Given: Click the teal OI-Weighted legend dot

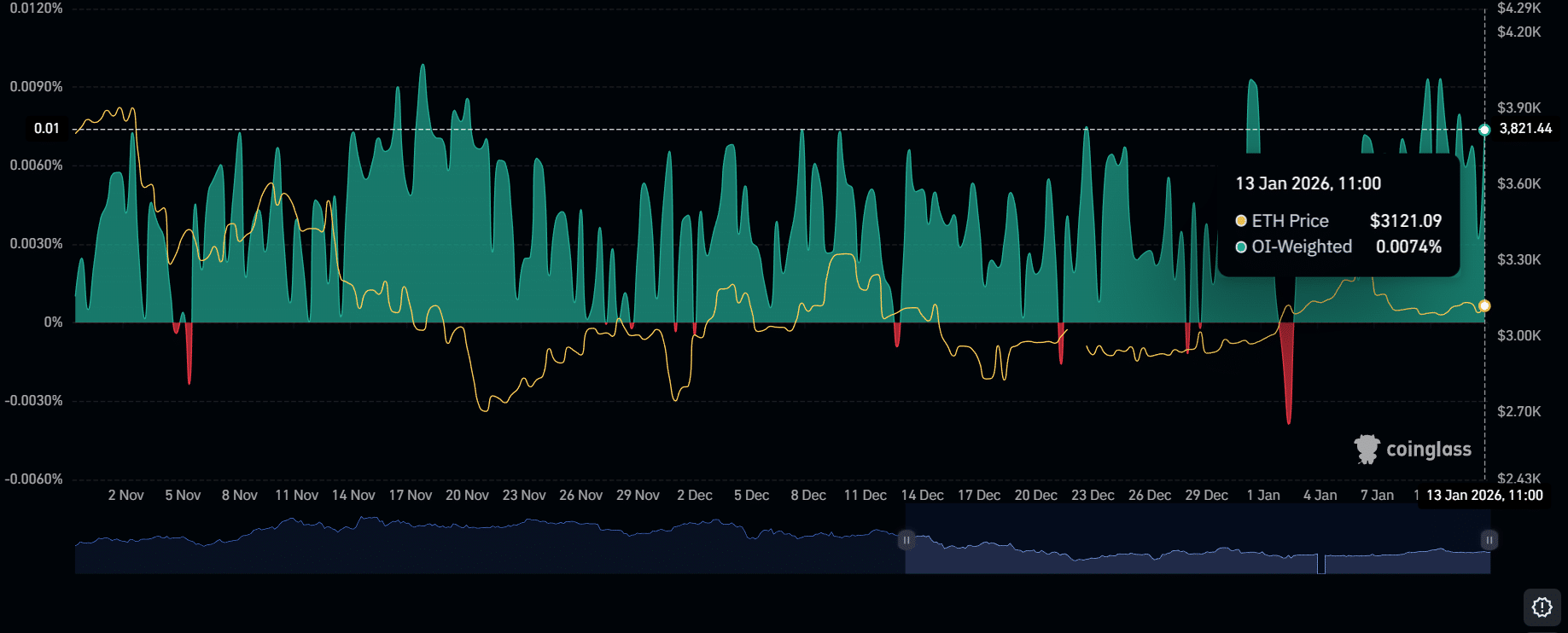Looking at the screenshot, I should click(1241, 247).
